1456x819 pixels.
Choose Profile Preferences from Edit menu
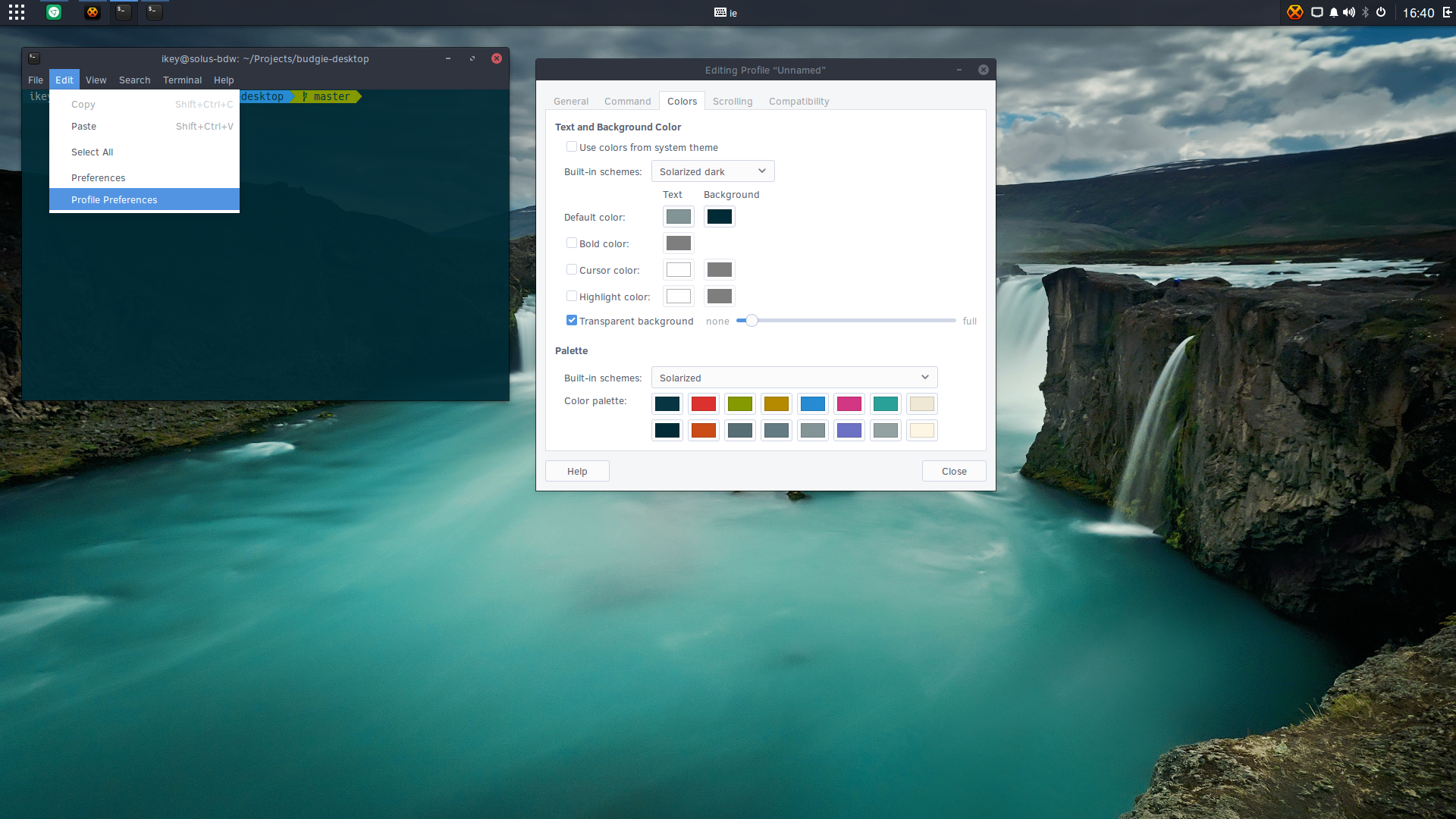[144, 199]
